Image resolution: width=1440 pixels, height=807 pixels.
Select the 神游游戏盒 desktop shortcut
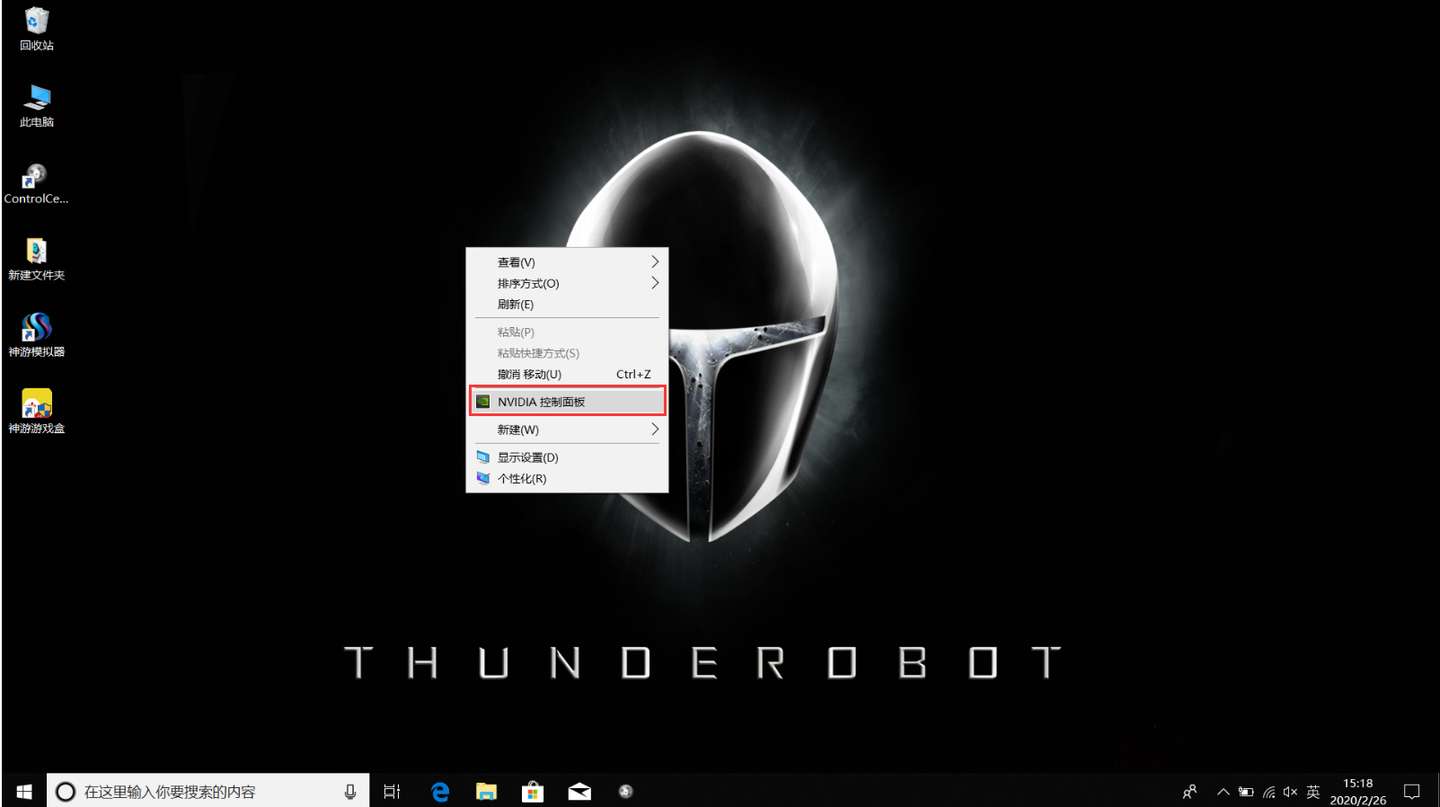37,412
